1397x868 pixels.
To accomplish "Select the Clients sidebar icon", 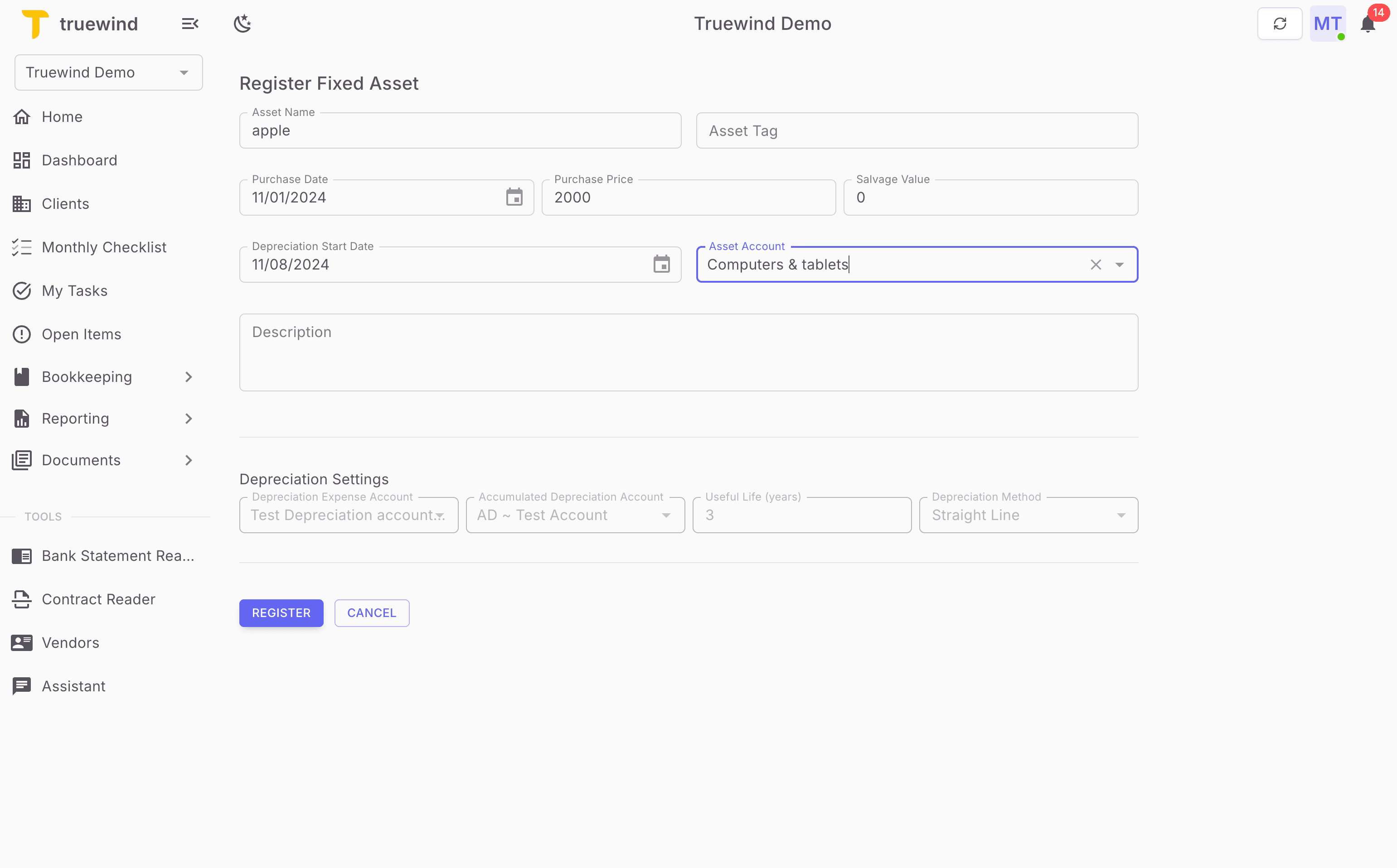I will 22,203.
